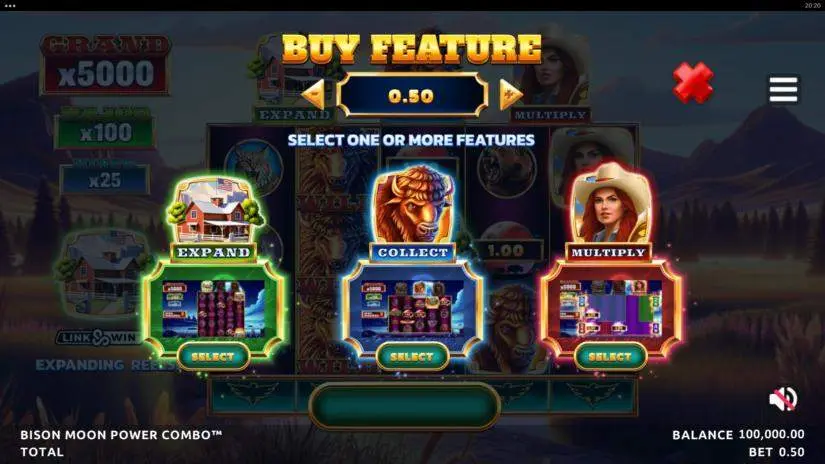Click the Grand x5000 jackpot badge

tap(106, 65)
